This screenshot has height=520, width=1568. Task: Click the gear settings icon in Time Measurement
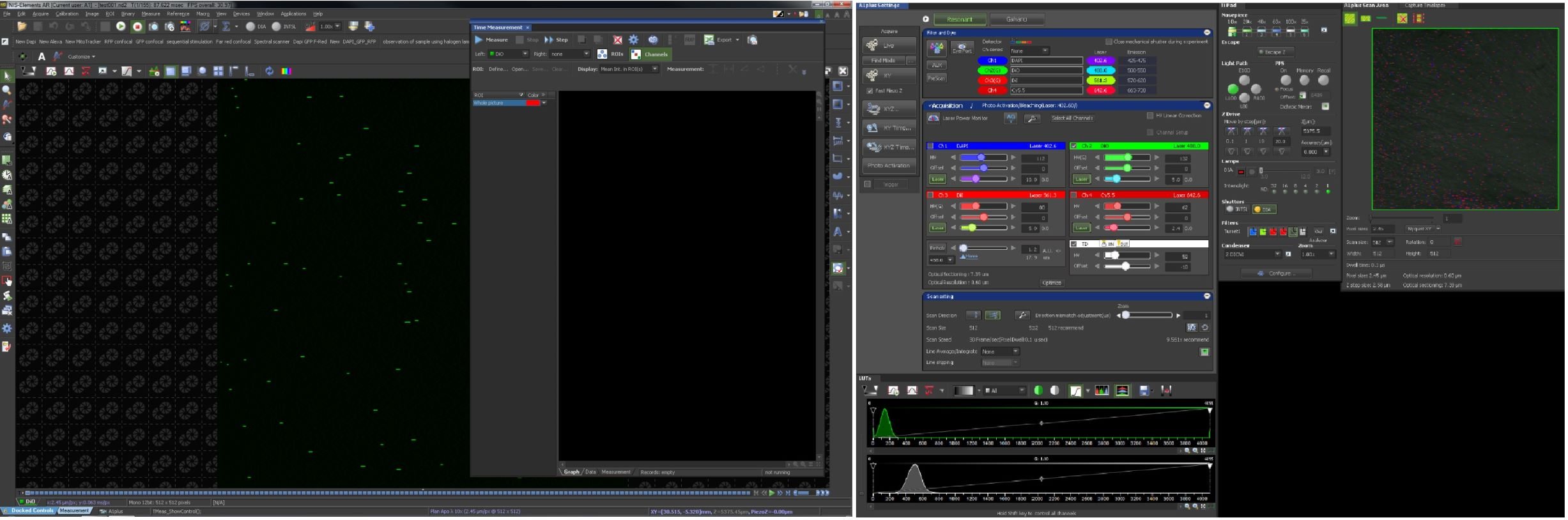pyautogui.click(x=633, y=40)
